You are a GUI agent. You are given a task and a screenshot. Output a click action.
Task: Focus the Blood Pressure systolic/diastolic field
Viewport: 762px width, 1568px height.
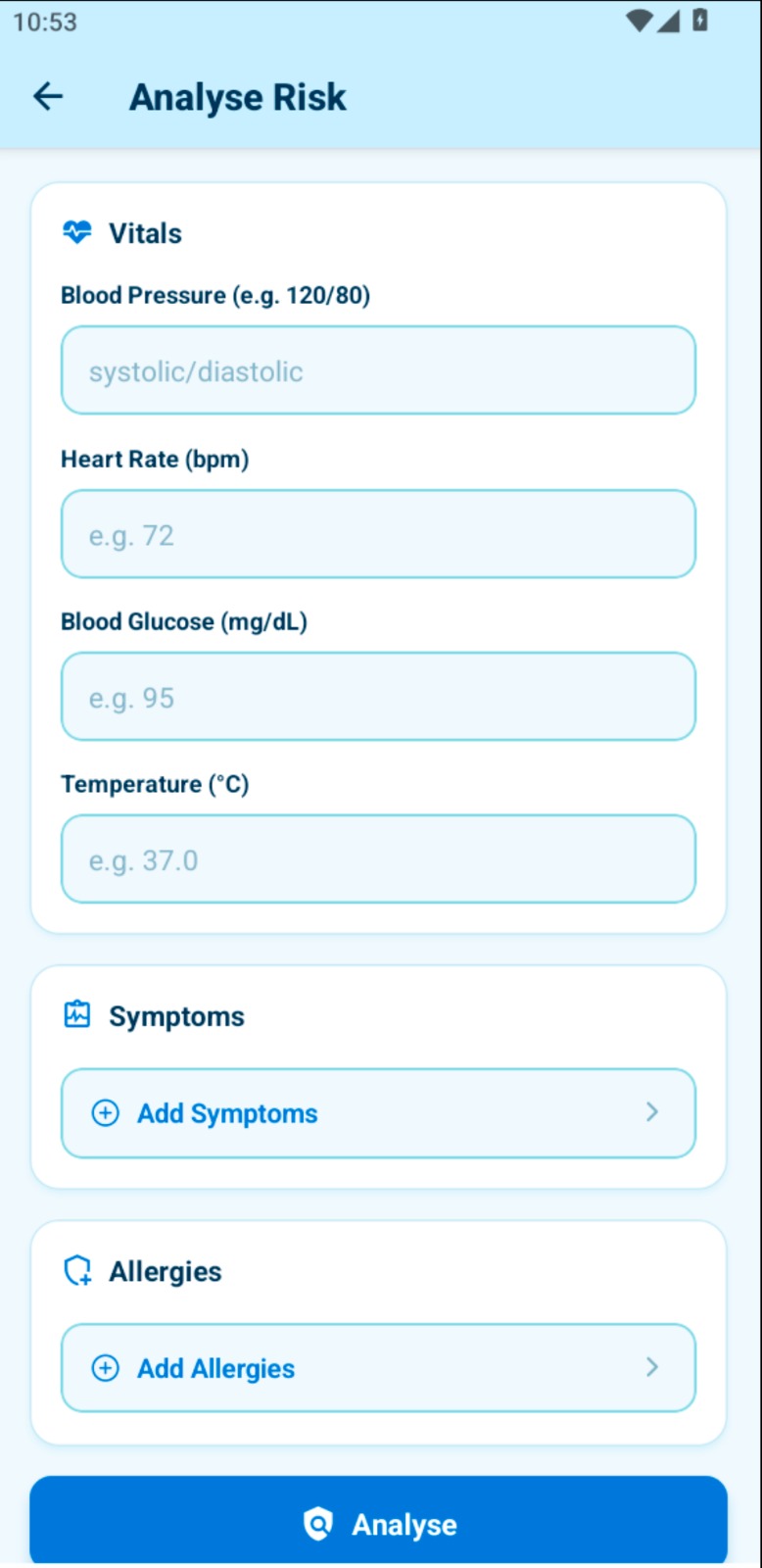[x=378, y=370]
